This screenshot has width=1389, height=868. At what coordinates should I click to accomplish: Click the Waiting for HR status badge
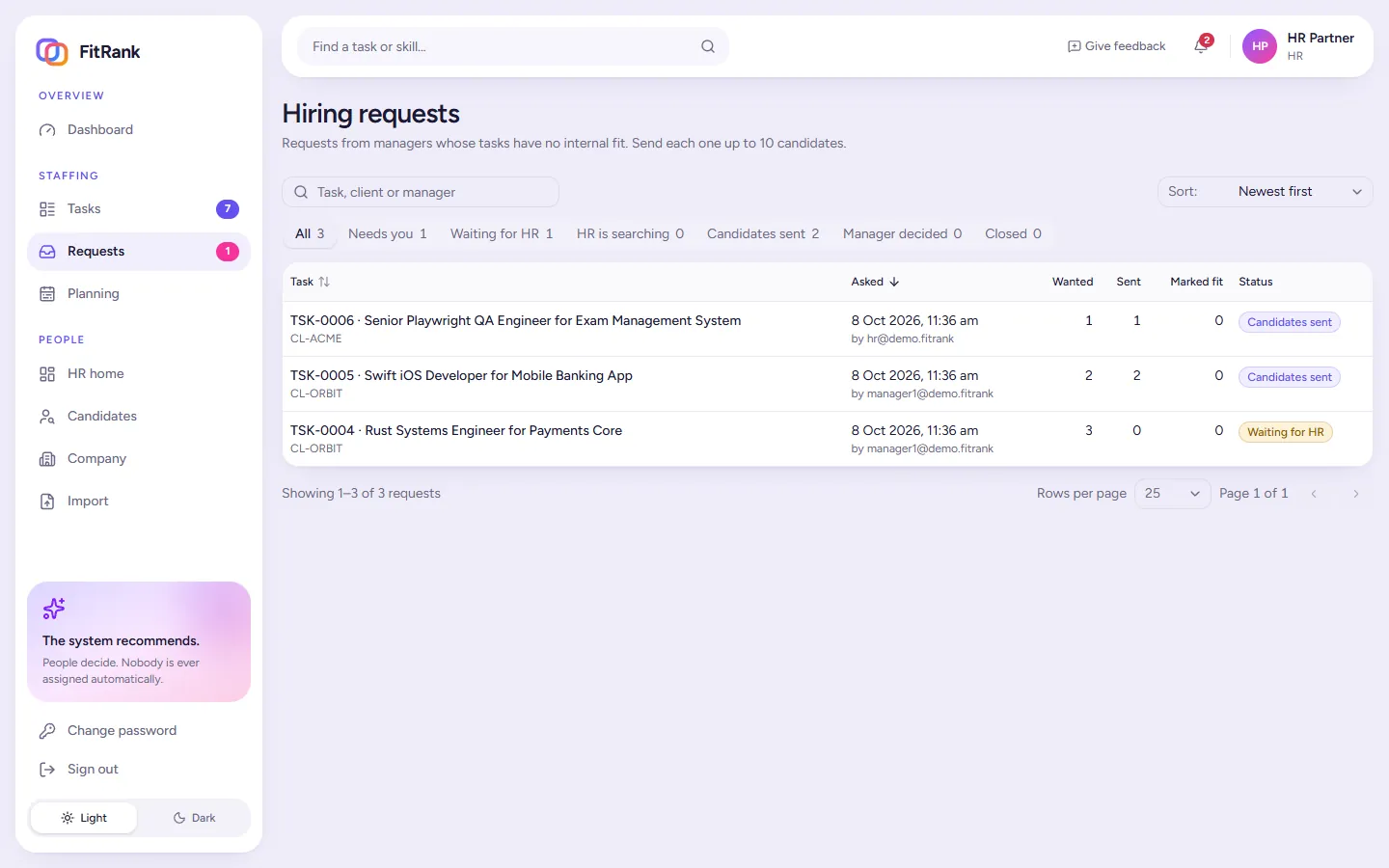(x=1286, y=432)
